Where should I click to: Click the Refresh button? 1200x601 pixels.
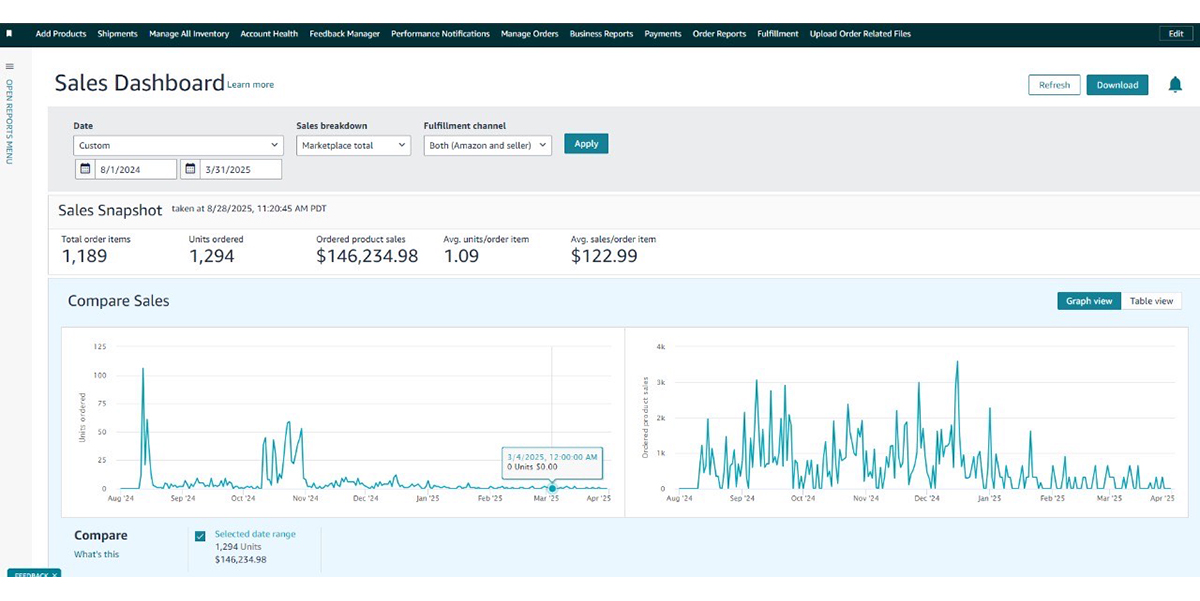pos(1054,85)
